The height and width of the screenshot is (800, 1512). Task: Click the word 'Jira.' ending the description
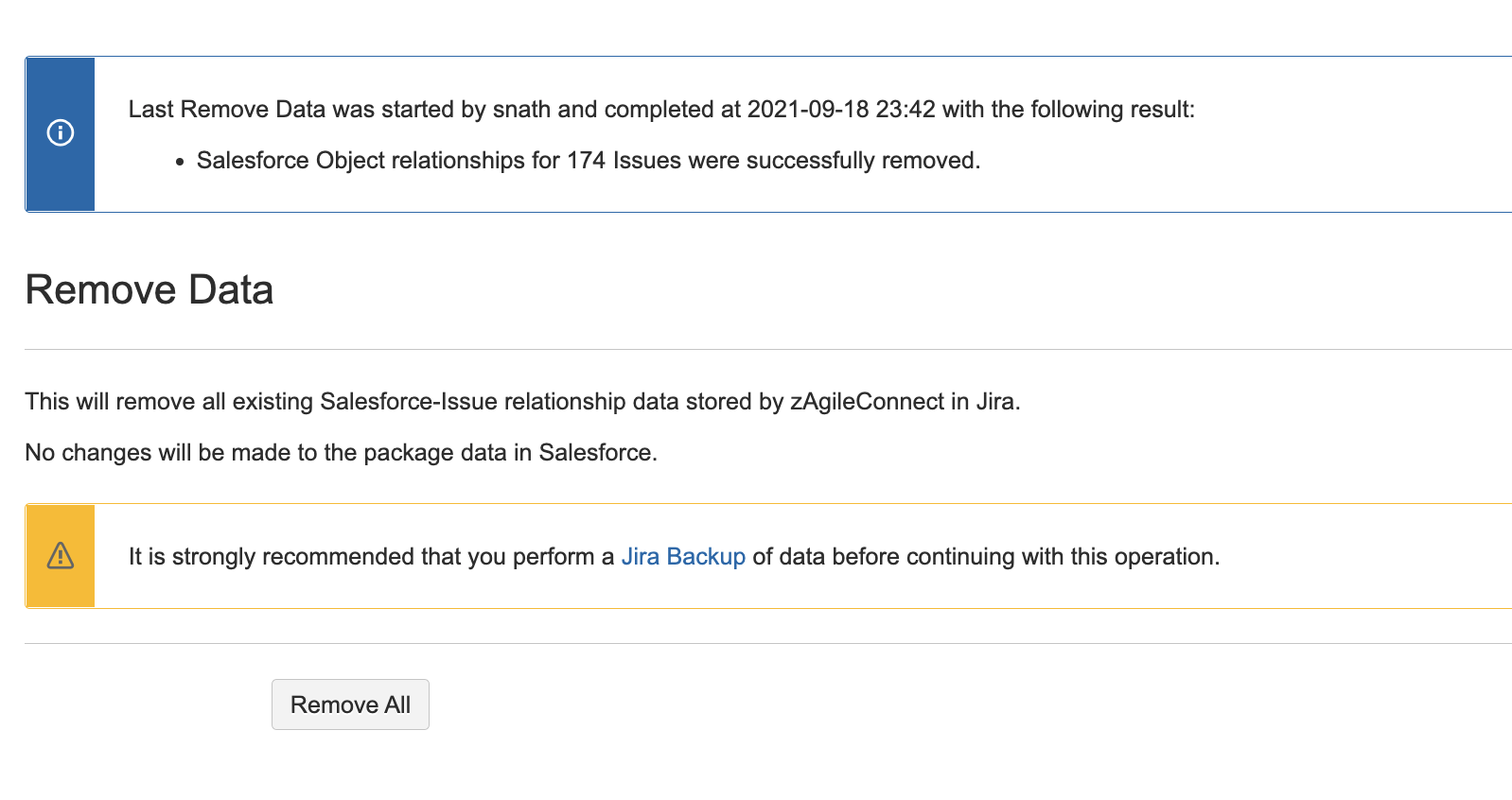[x=998, y=402]
